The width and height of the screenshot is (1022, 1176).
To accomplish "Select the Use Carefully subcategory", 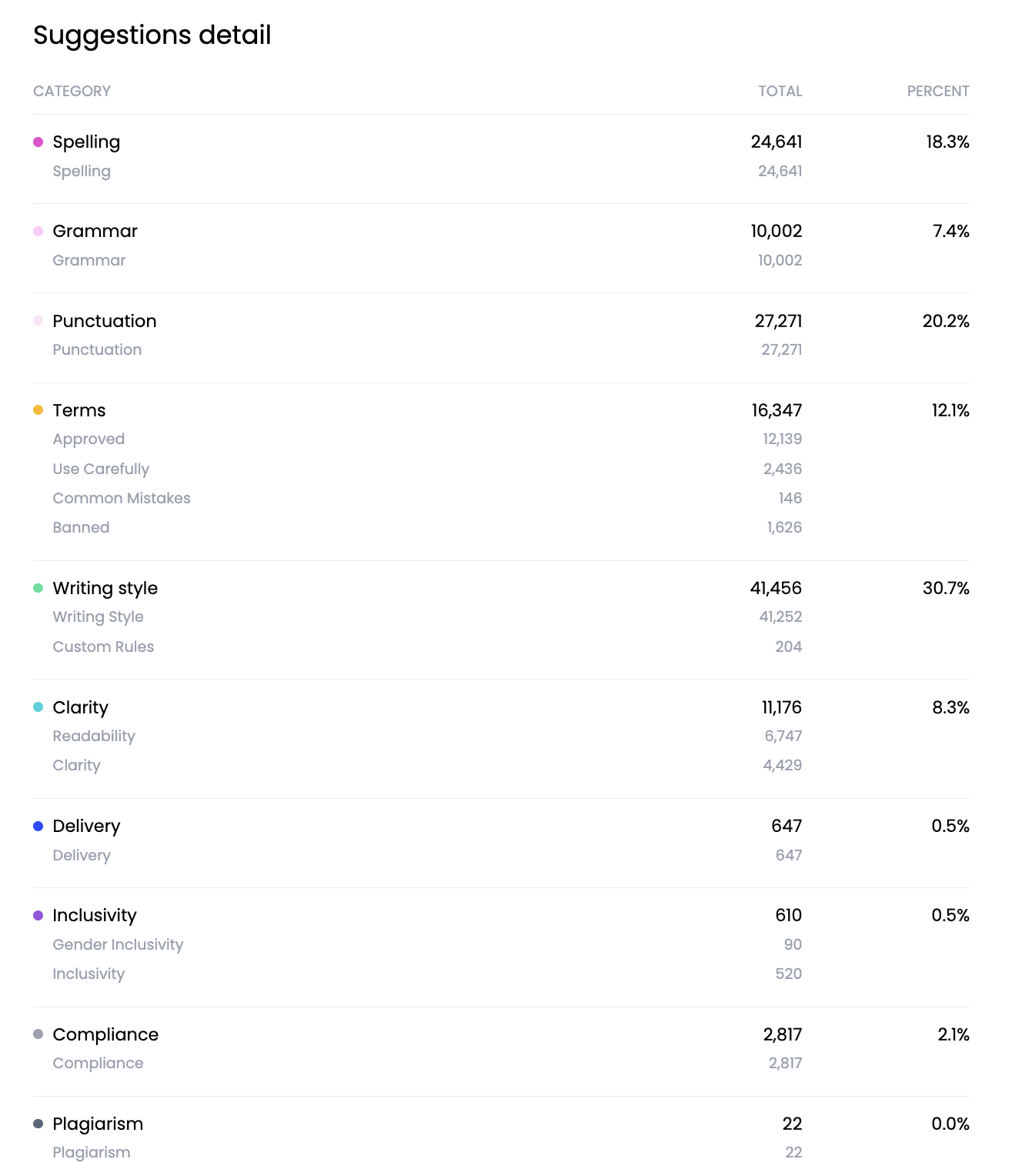I will point(101,469).
